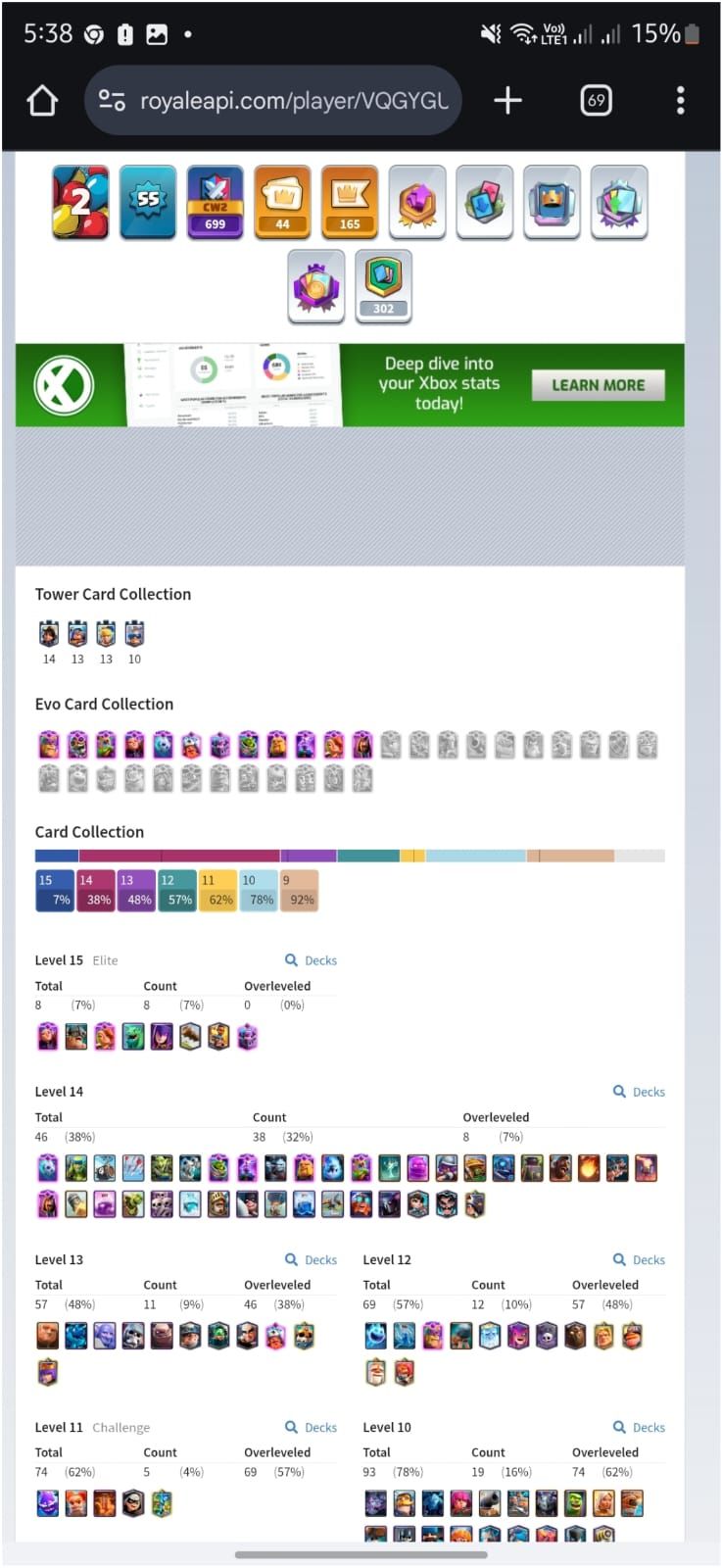Click the Evo Card Collection heading
The image size is (722, 1568).
tap(104, 704)
